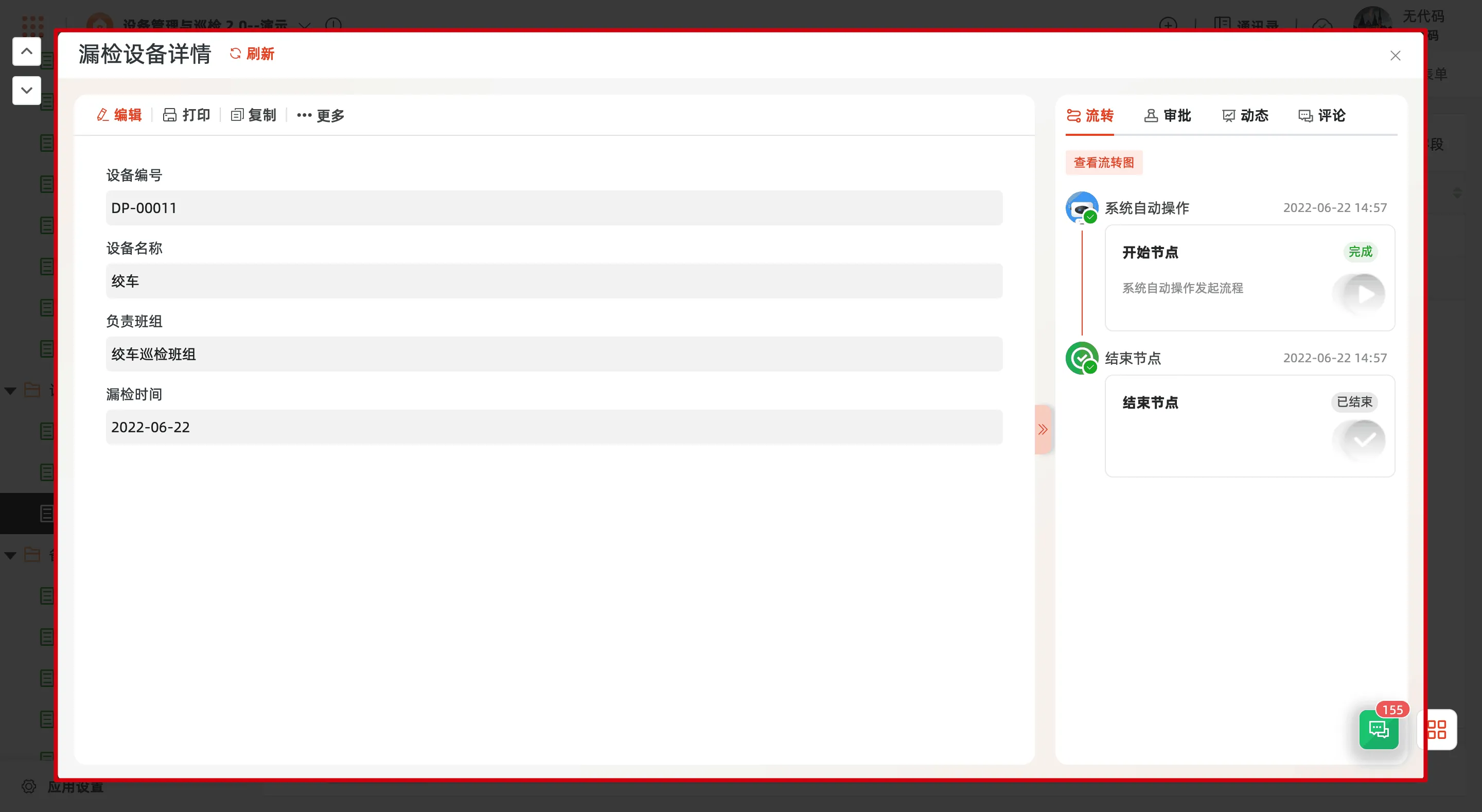Go to next record with down arrow
Screen dimensions: 1482x812
[26, 91]
